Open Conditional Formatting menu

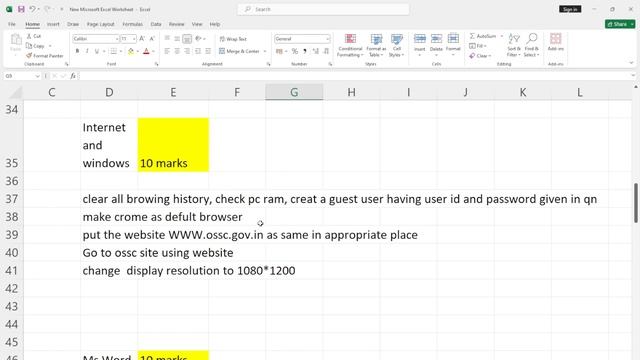click(x=350, y=45)
